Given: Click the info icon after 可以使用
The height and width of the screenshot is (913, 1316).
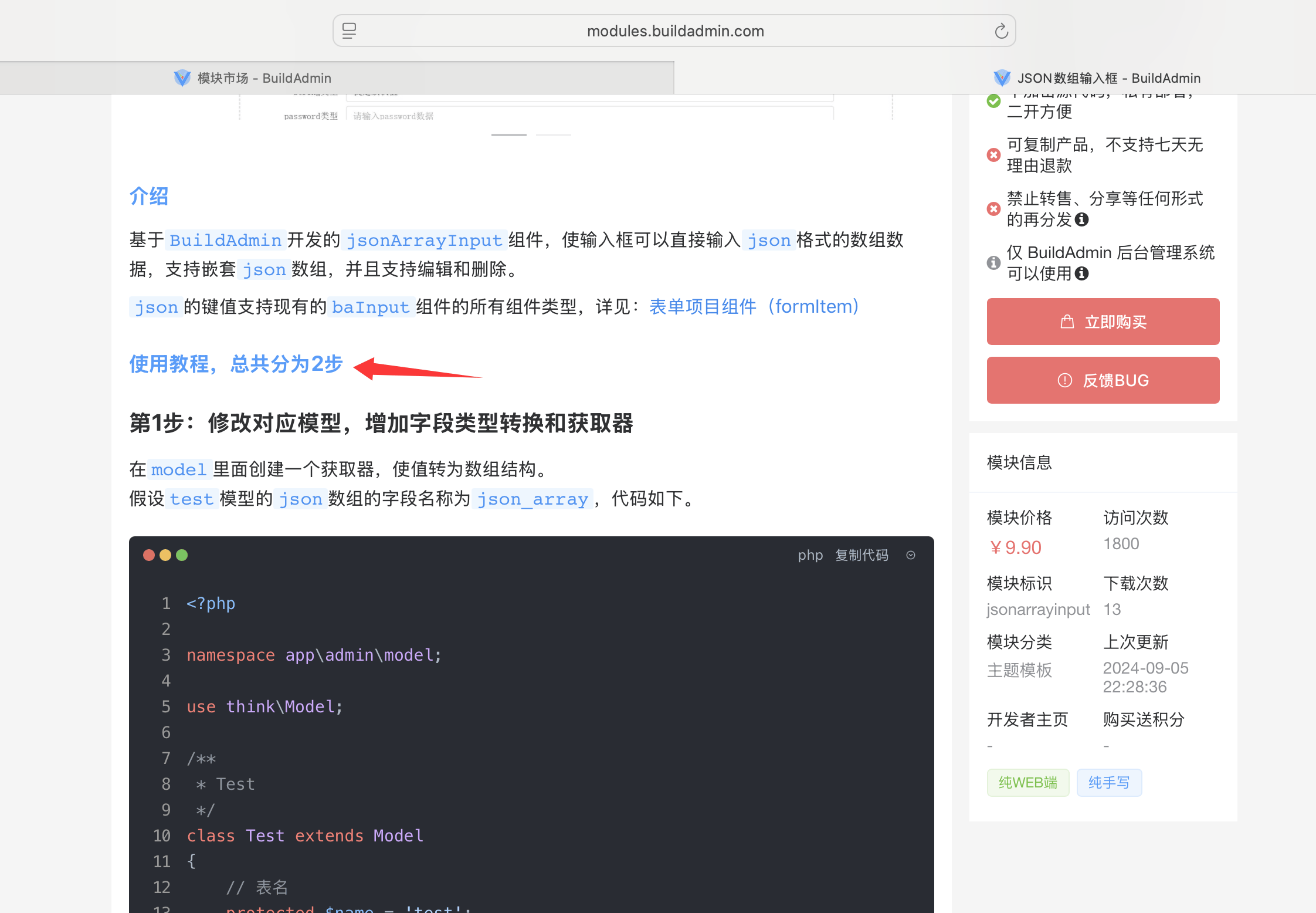Looking at the screenshot, I should 1082,273.
